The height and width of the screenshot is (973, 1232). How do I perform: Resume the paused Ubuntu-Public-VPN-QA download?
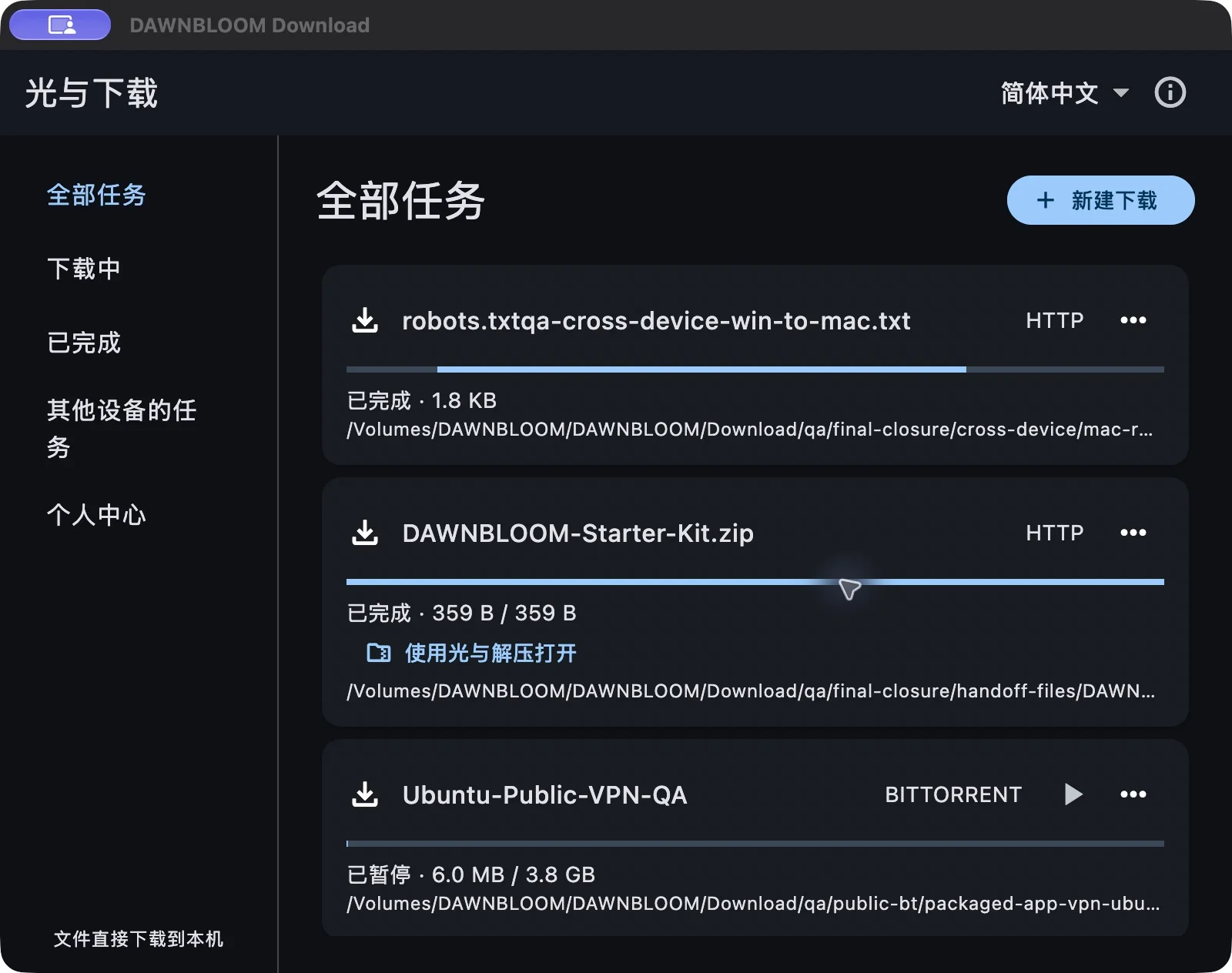[1073, 794]
